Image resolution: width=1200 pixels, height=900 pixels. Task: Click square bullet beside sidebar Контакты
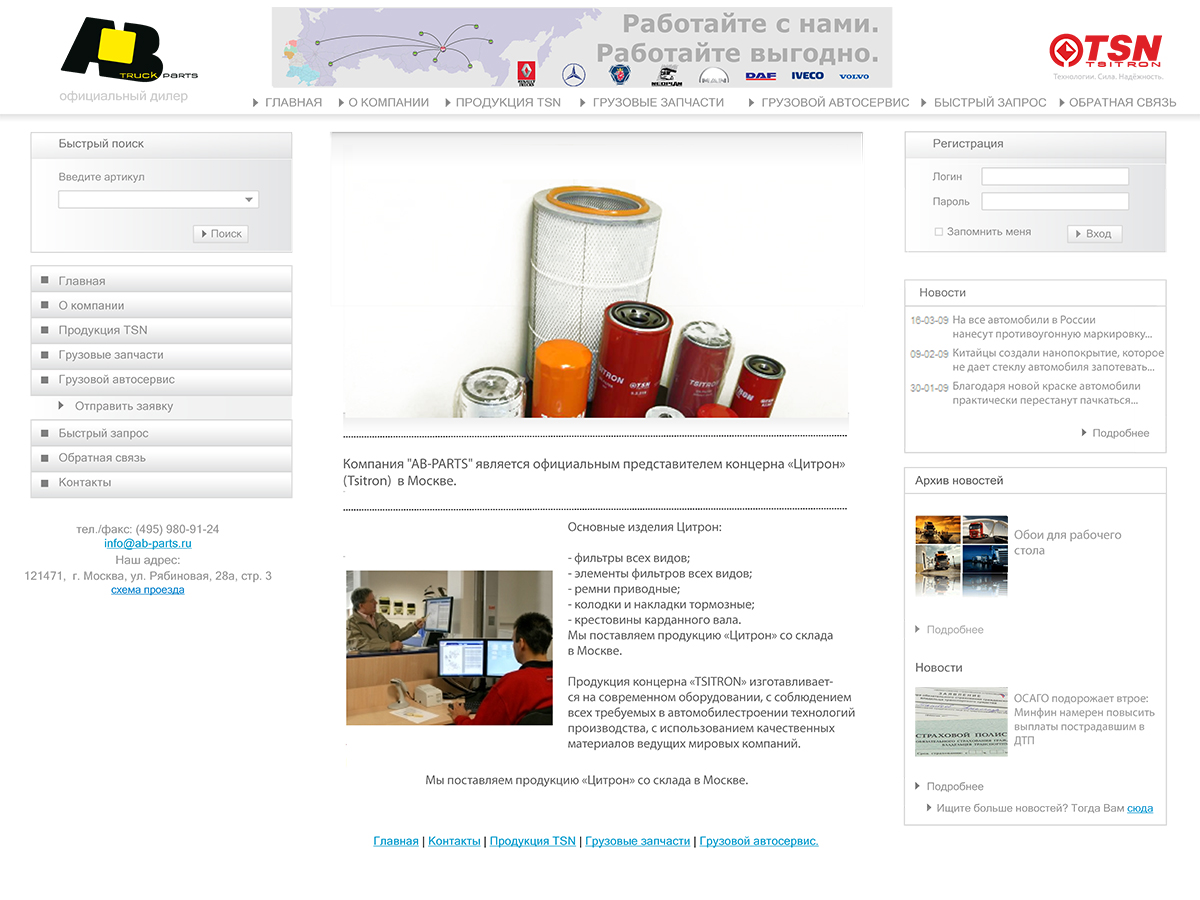click(44, 482)
